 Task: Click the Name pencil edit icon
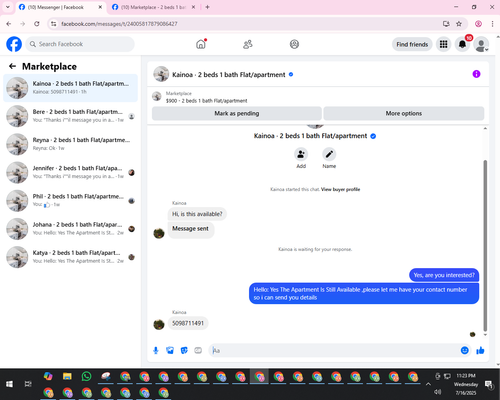click(329, 154)
